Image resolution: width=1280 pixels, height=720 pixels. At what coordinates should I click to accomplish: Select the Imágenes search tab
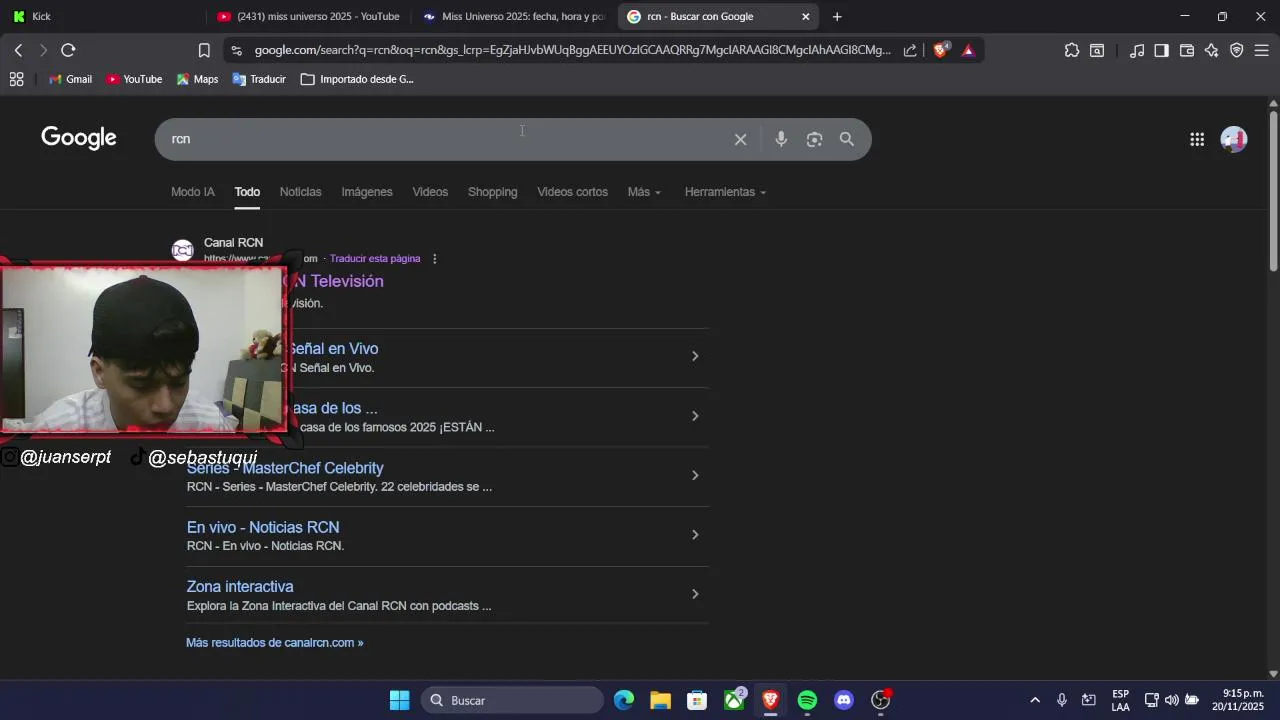pos(367,192)
